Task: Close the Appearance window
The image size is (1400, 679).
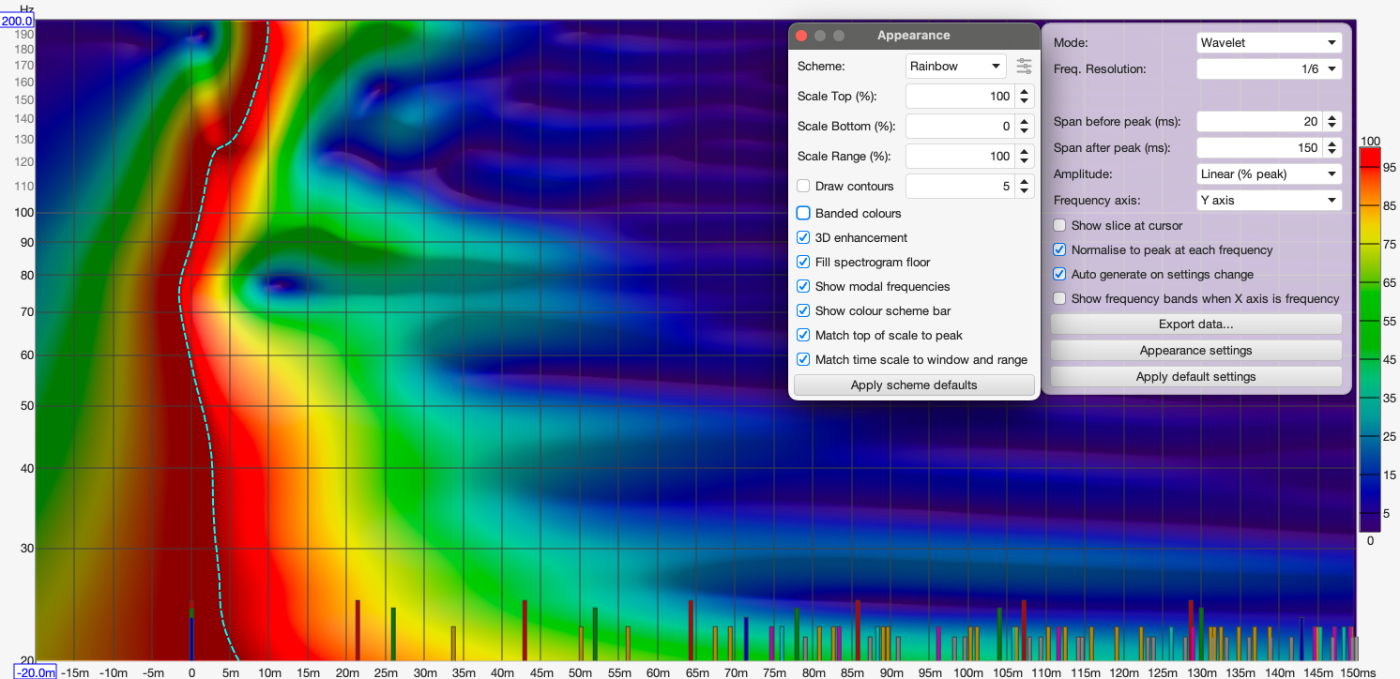Action: [x=801, y=36]
